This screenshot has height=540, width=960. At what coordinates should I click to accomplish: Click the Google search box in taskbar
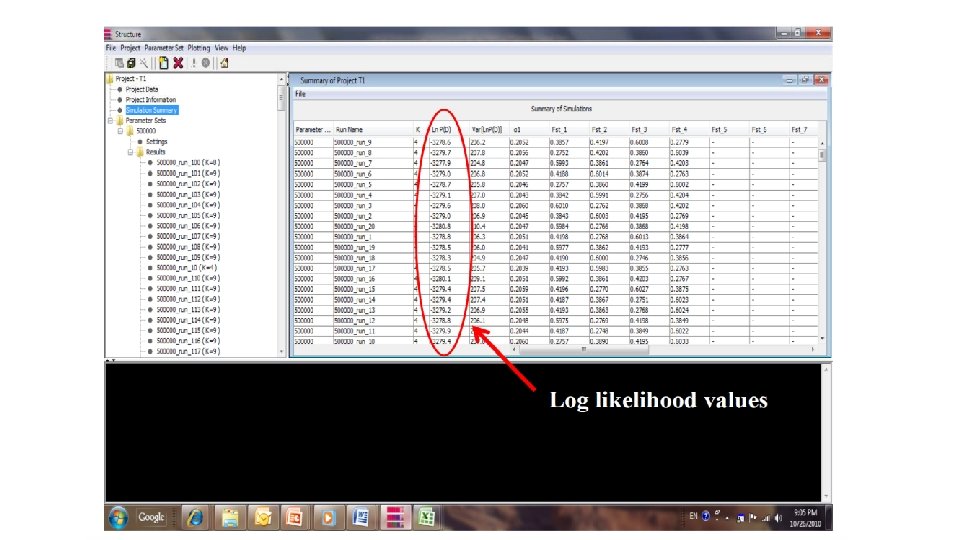(x=151, y=517)
